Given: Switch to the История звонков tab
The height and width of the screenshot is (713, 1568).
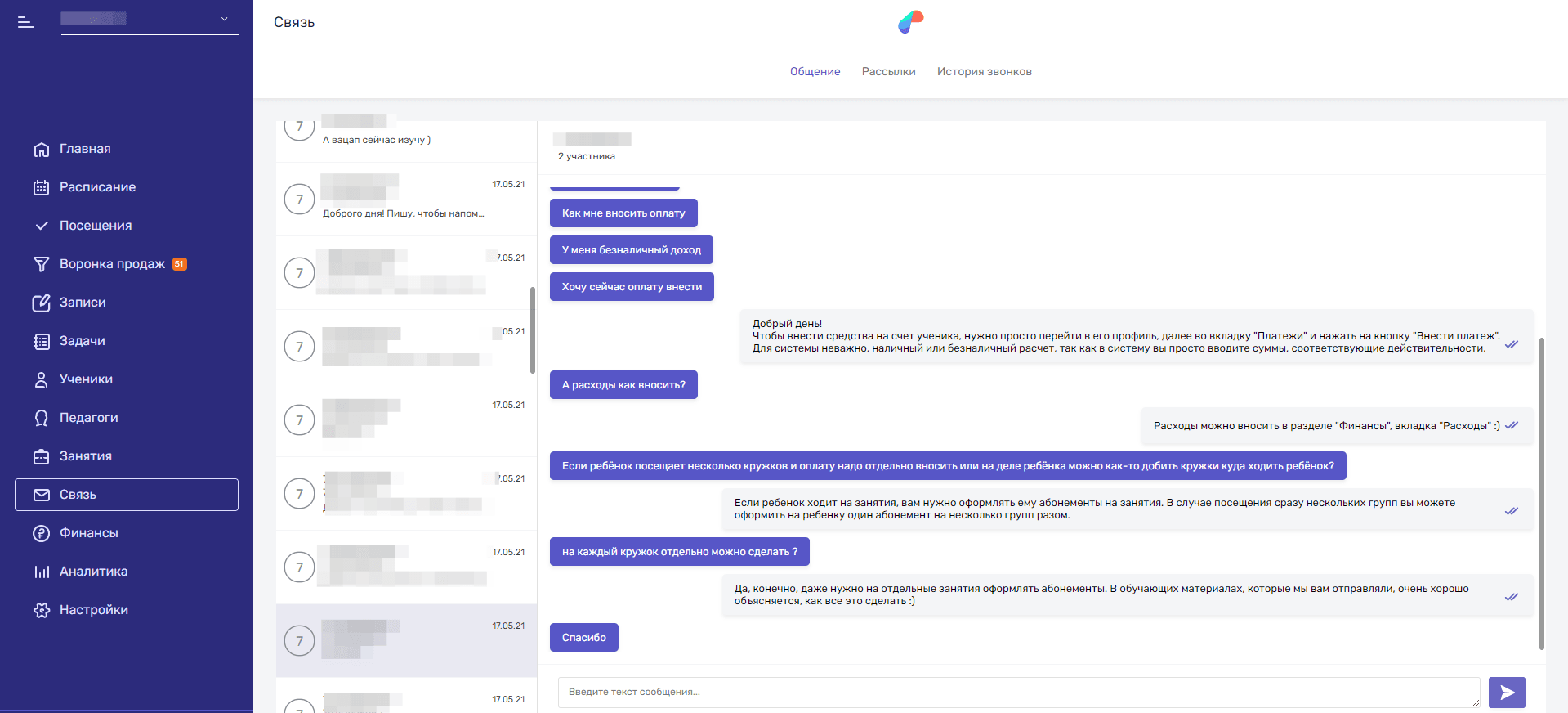Looking at the screenshot, I should coord(984,72).
